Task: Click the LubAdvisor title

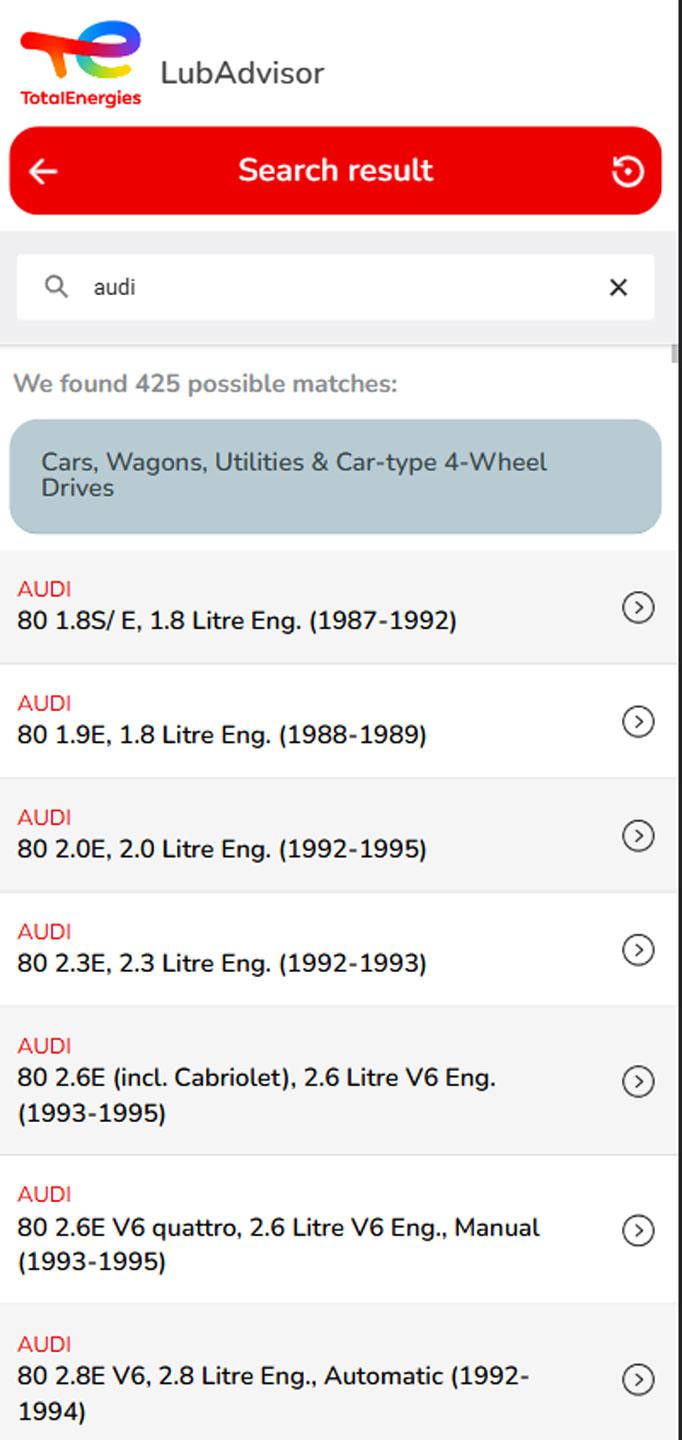Action: tap(242, 73)
